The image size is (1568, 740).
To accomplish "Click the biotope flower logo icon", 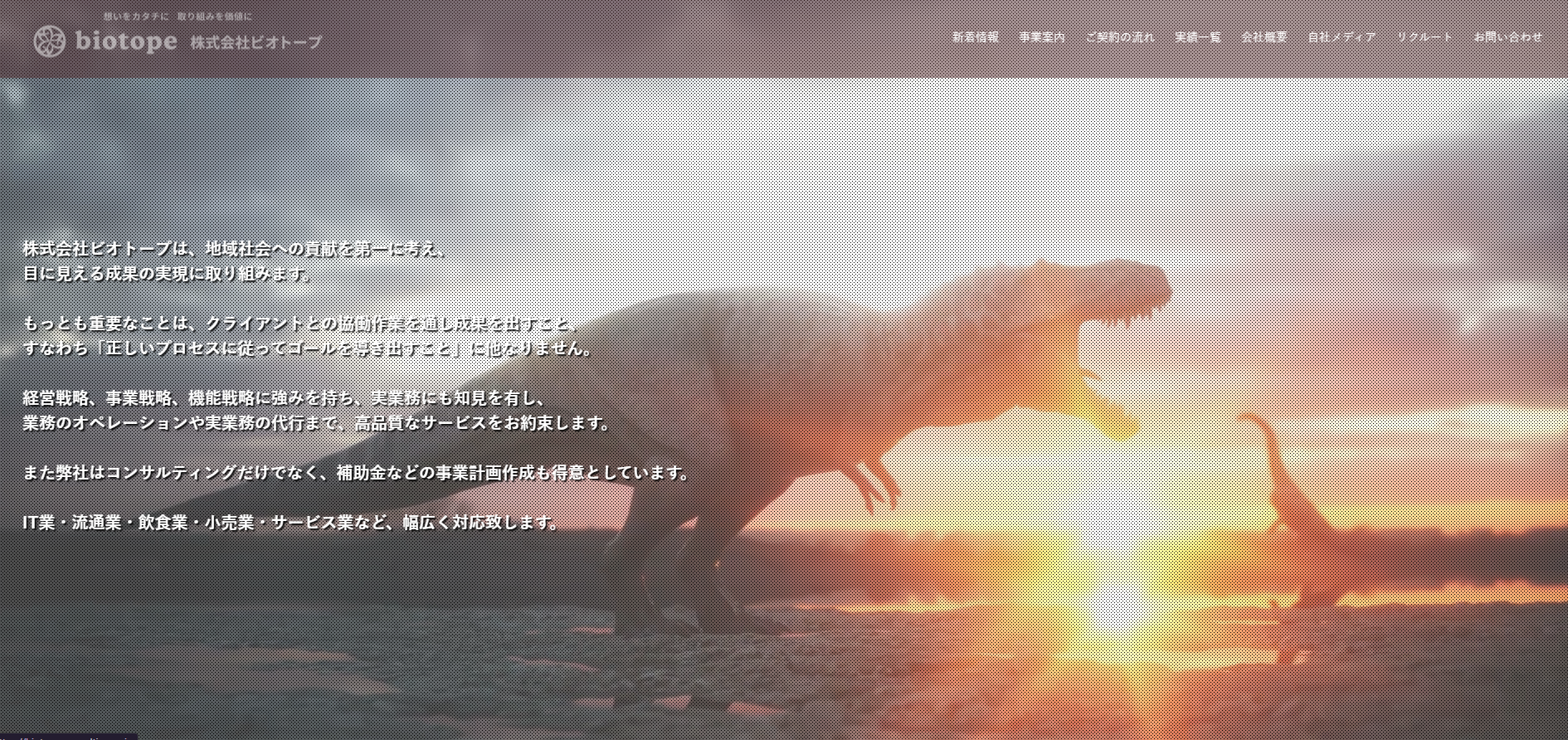I will click(50, 41).
